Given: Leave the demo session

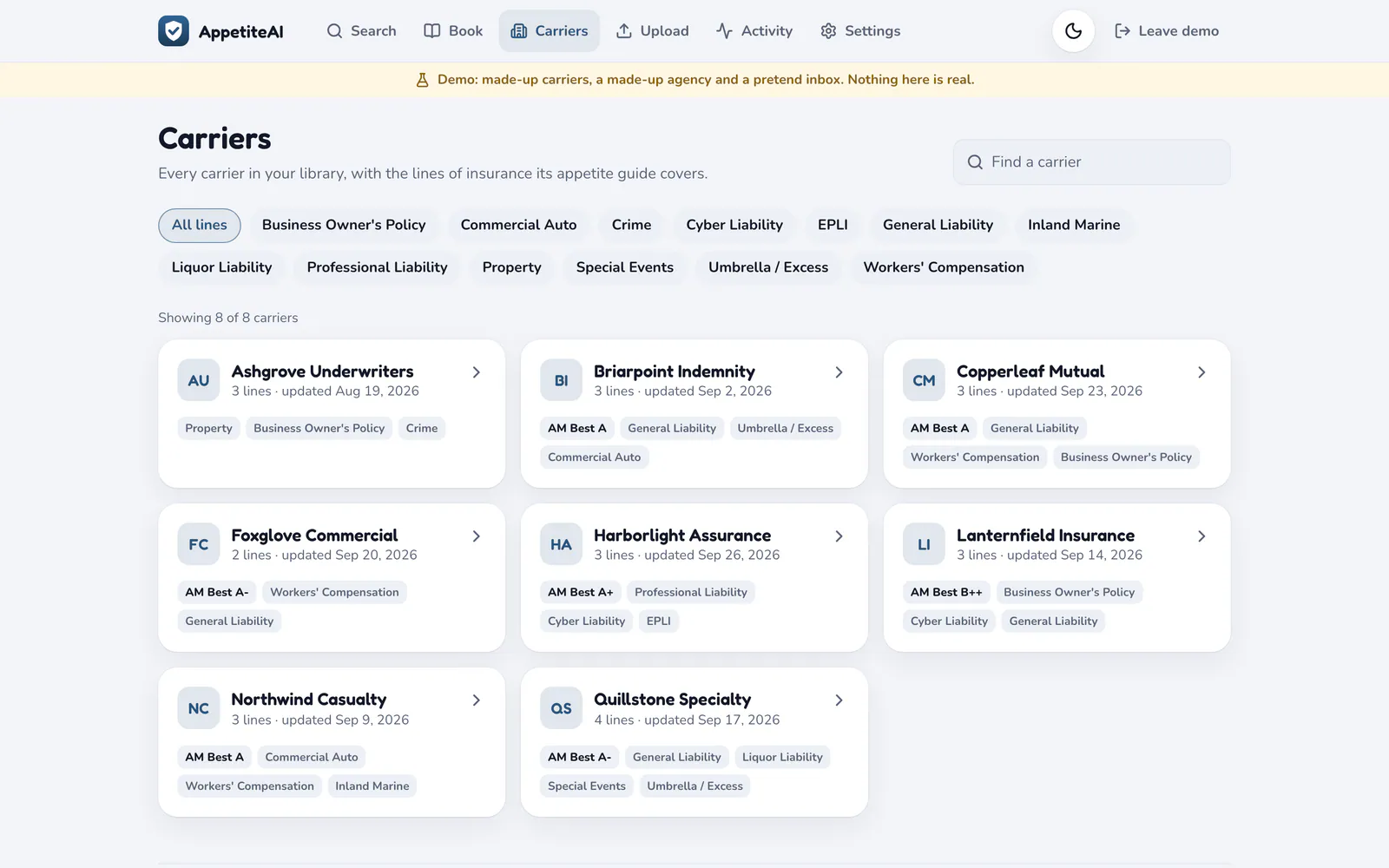Looking at the screenshot, I should click(x=1167, y=31).
